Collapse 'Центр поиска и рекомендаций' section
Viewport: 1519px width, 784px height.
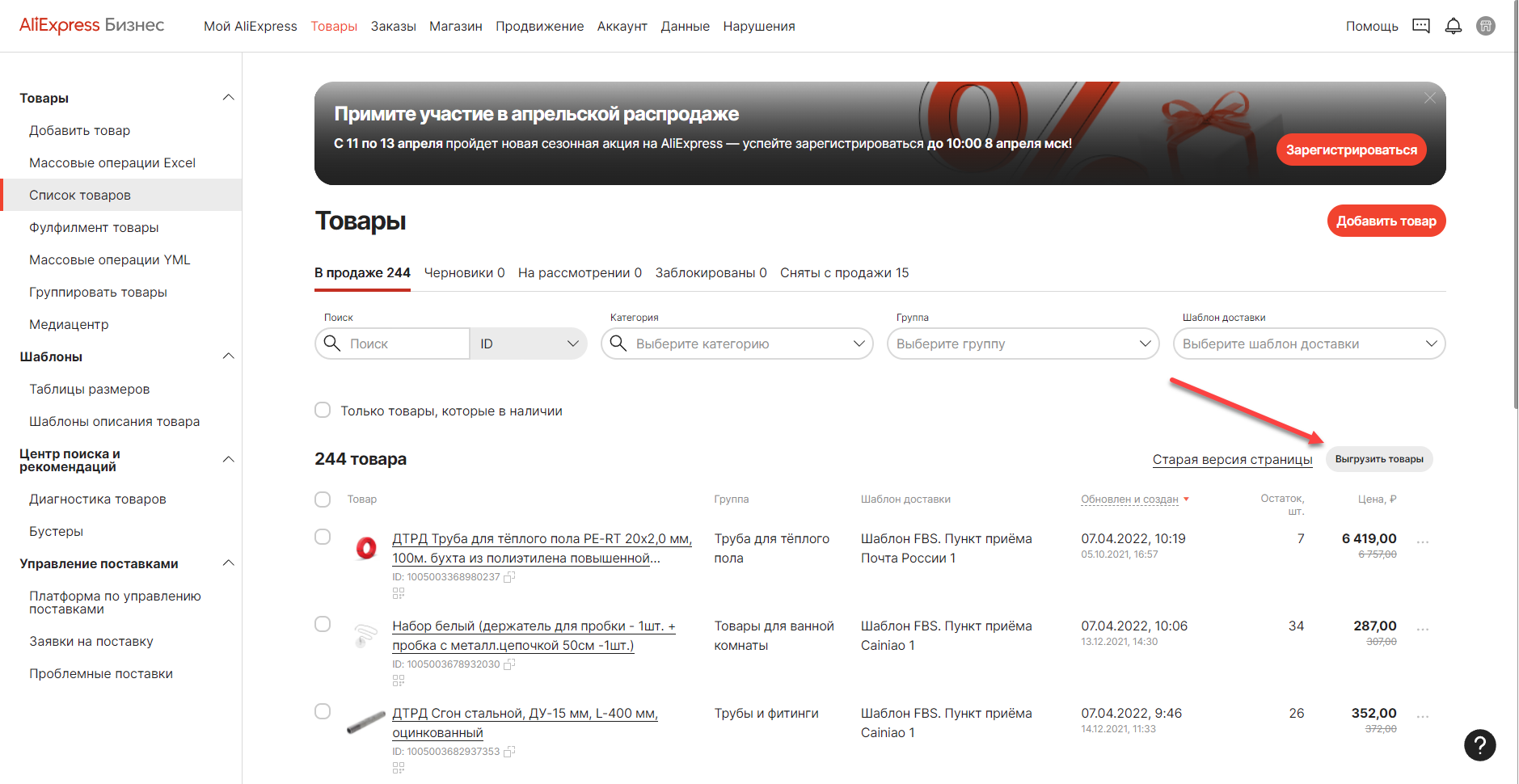(x=229, y=460)
